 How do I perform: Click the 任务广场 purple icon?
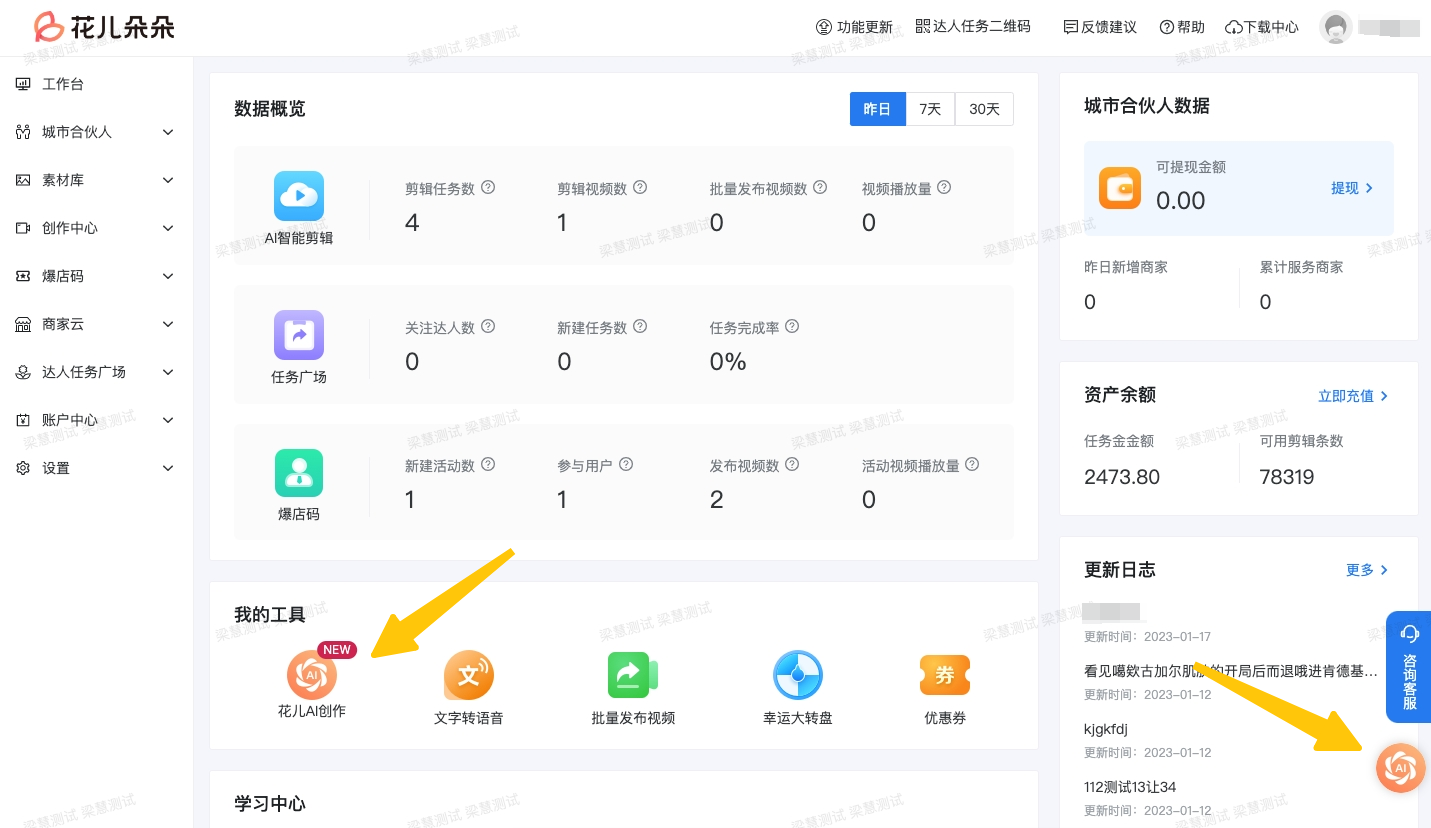(x=299, y=335)
